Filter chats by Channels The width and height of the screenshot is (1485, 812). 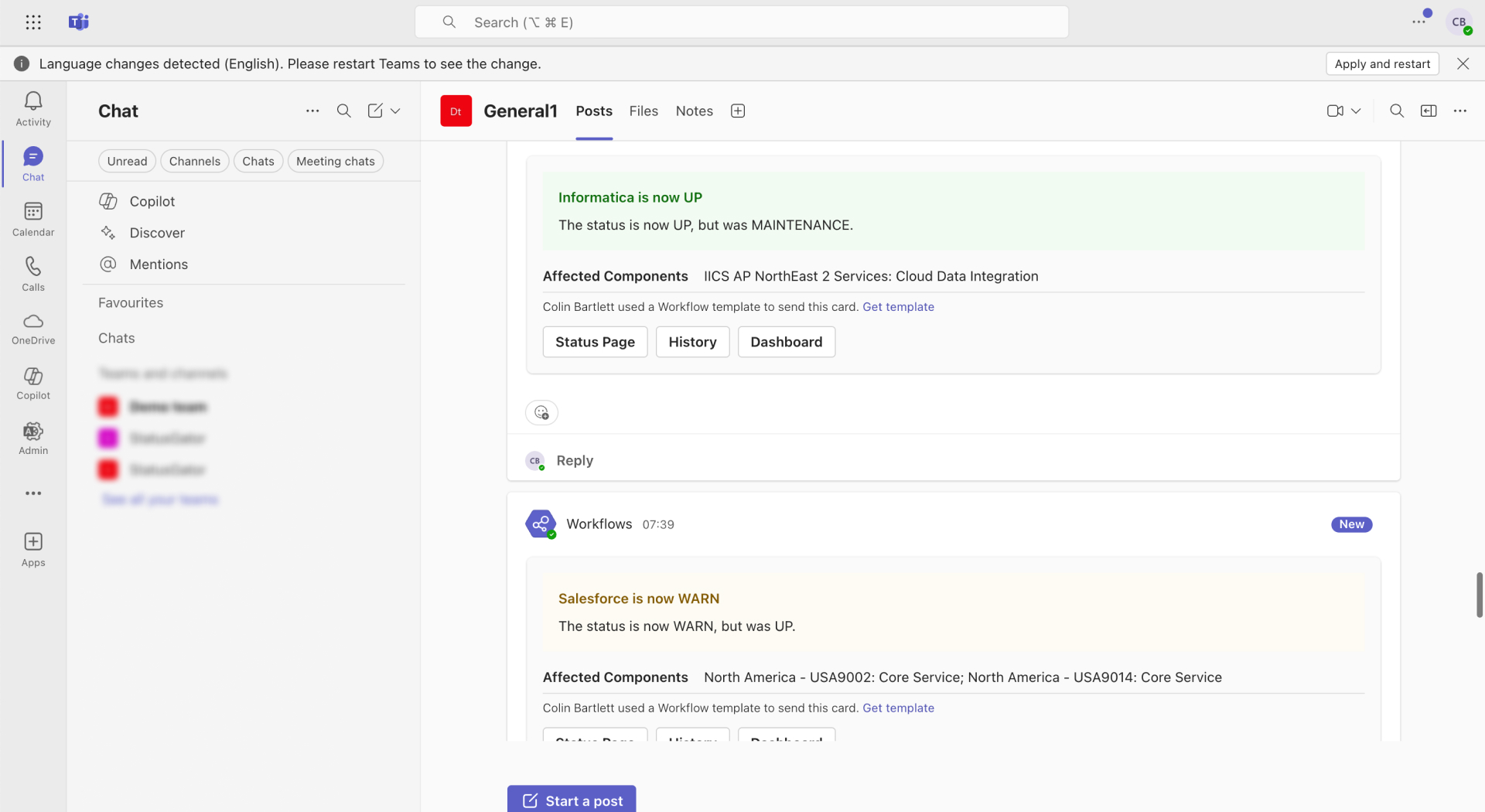tap(195, 161)
